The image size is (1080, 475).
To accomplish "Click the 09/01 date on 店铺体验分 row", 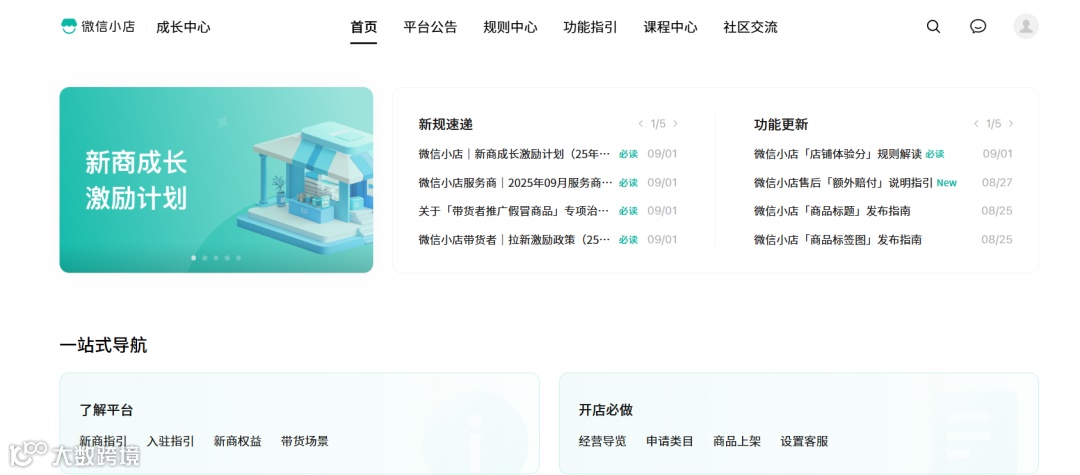I will (x=997, y=154).
